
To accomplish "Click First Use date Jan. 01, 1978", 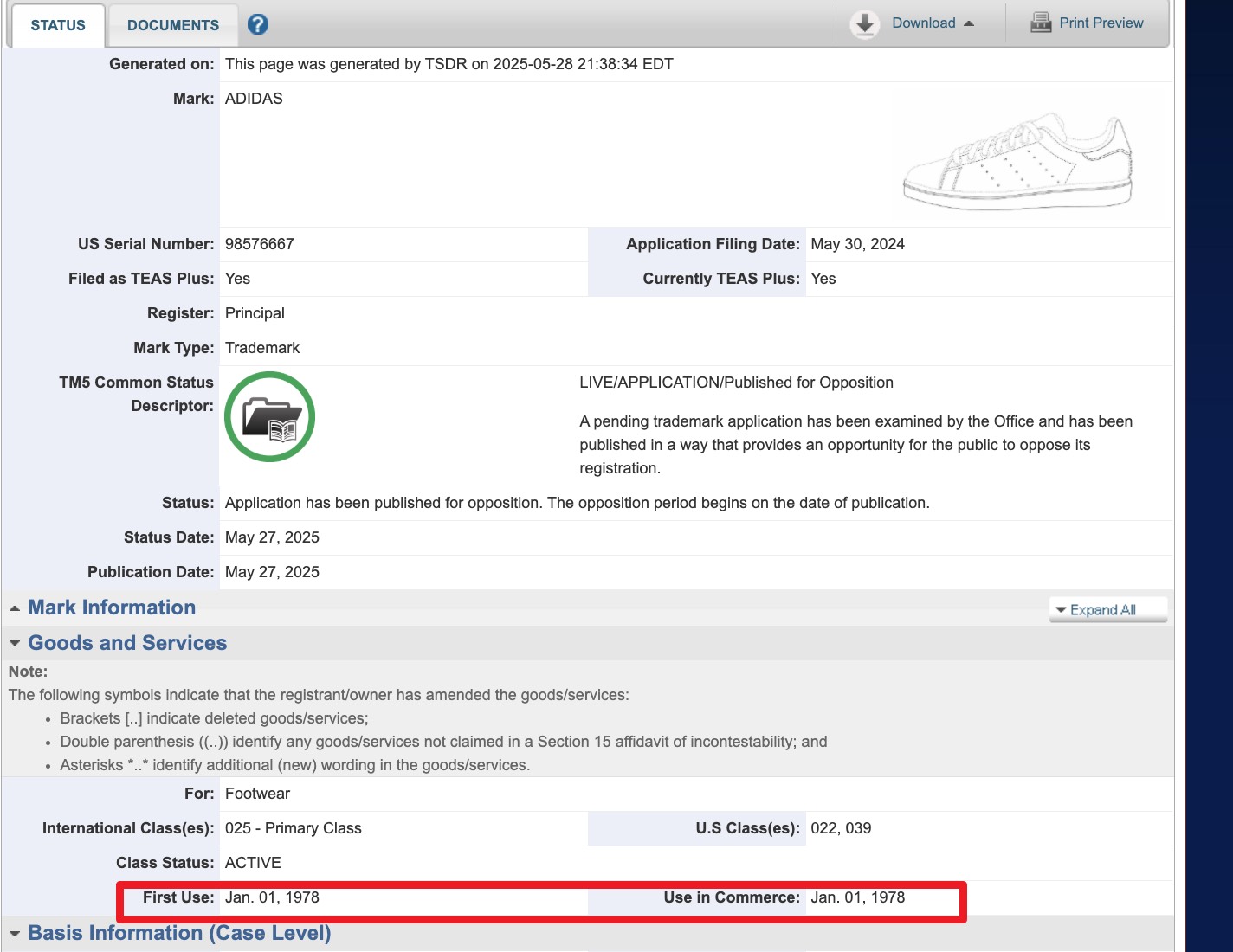I will (x=272, y=897).
